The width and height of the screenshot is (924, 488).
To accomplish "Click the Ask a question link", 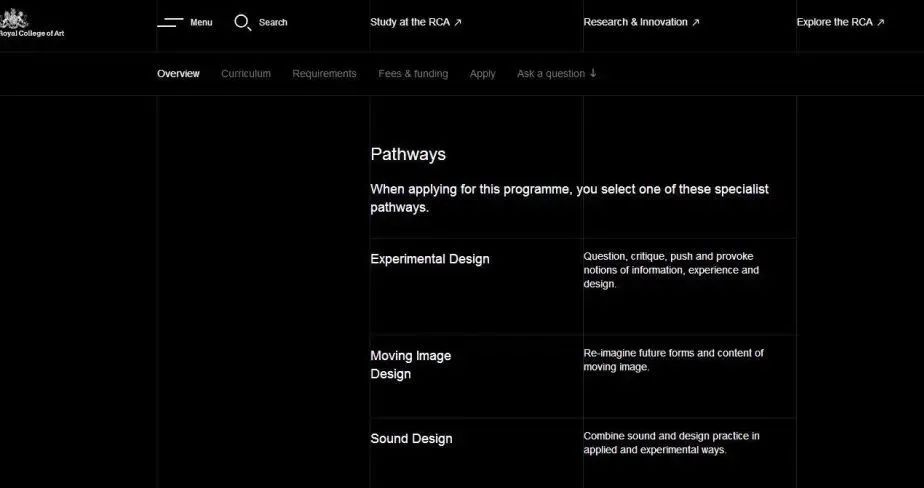I will pyautogui.click(x=551, y=73).
